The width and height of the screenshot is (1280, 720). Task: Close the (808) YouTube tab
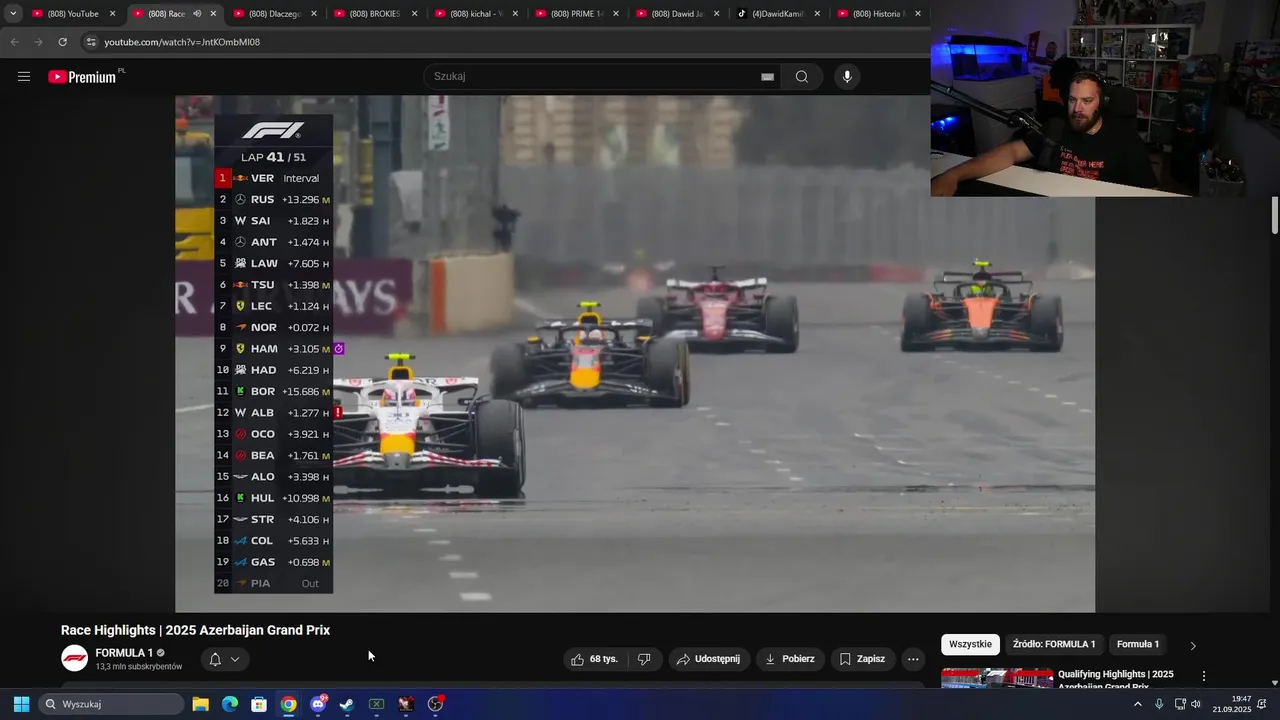pos(113,14)
